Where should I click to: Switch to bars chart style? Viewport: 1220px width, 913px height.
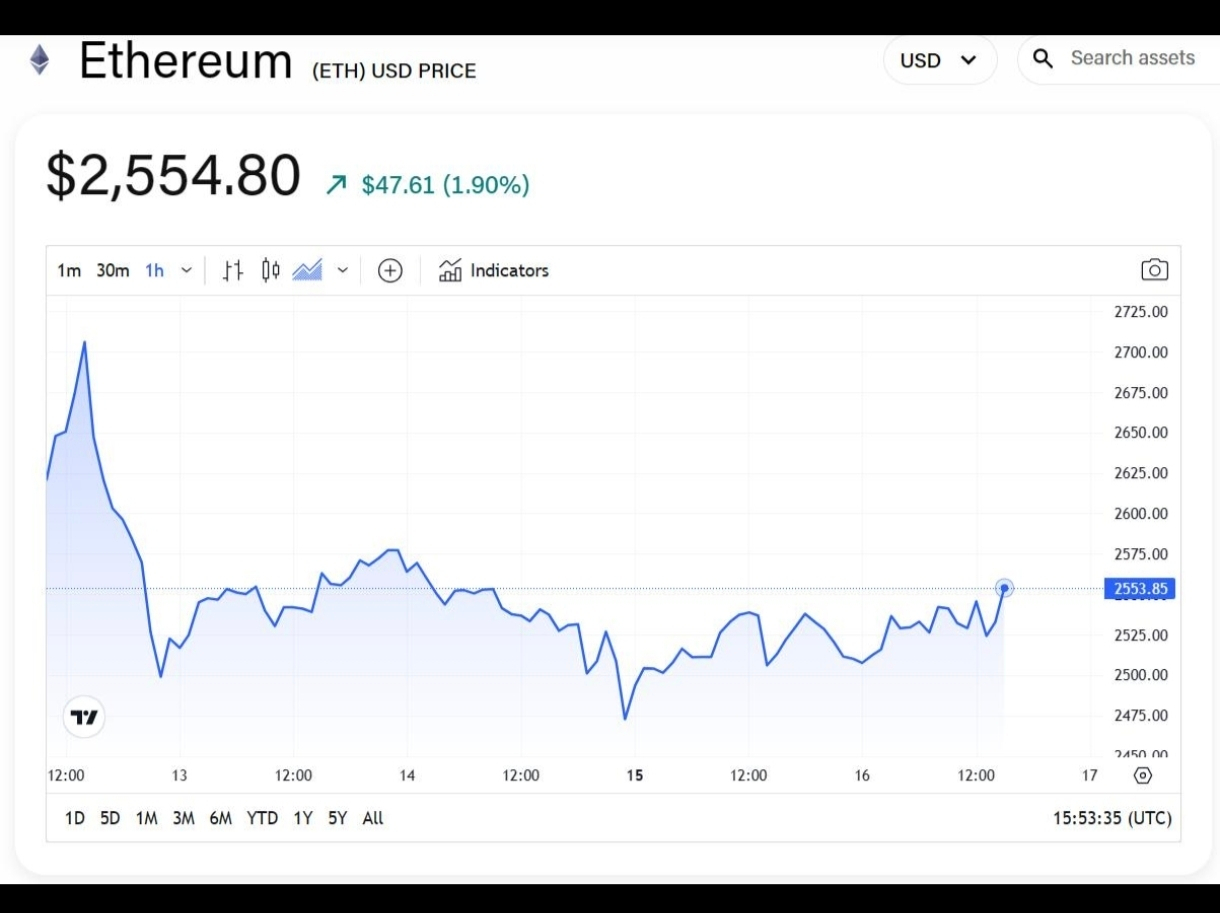(x=232, y=270)
